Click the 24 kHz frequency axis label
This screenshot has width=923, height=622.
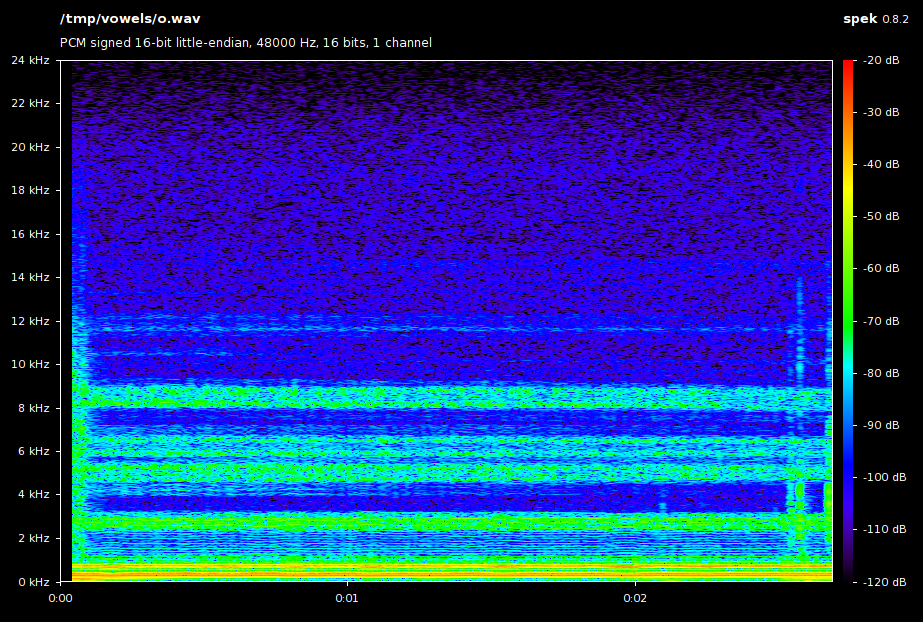pyautogui.click(x=30, y=60)
